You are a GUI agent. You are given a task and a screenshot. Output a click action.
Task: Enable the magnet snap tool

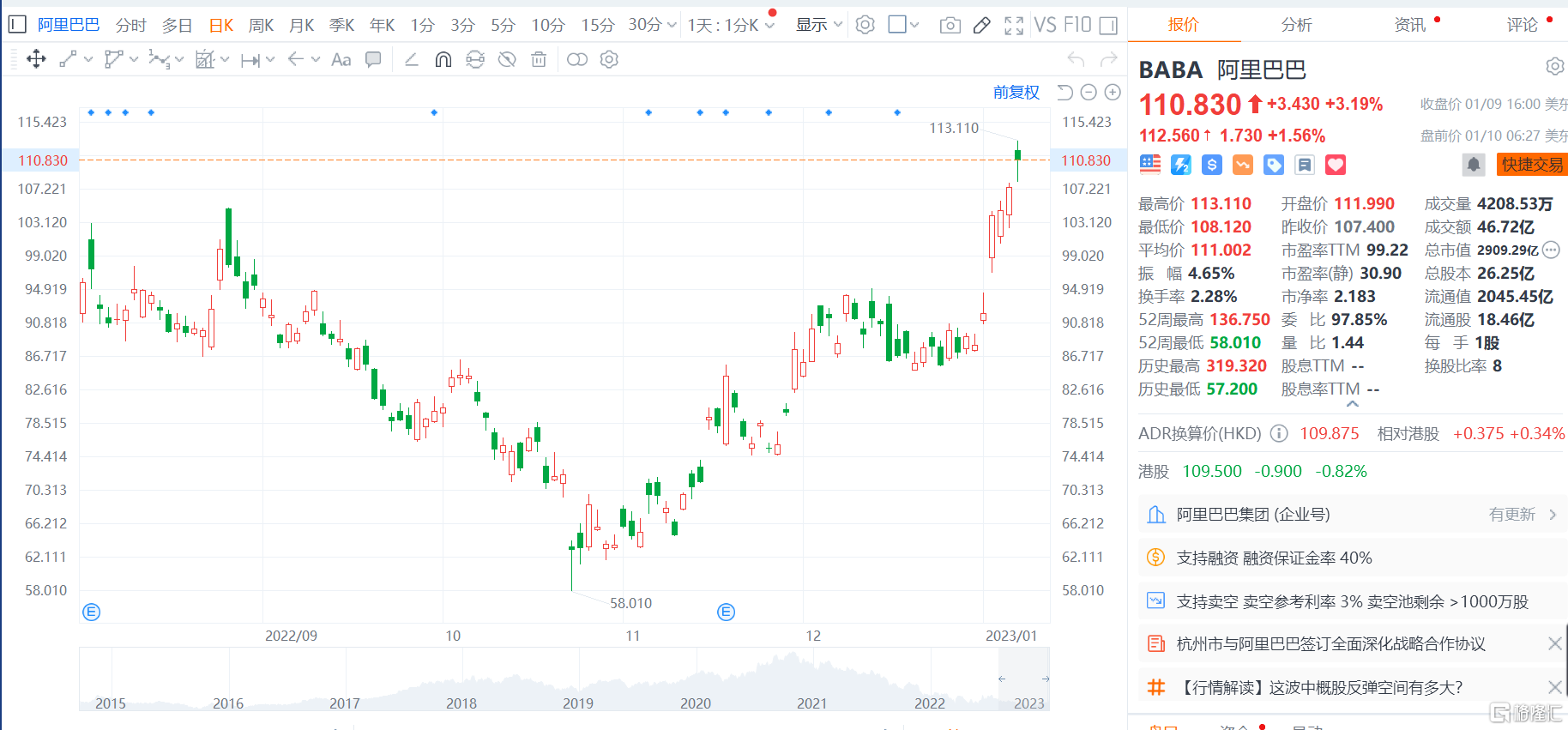coord(443,59)
